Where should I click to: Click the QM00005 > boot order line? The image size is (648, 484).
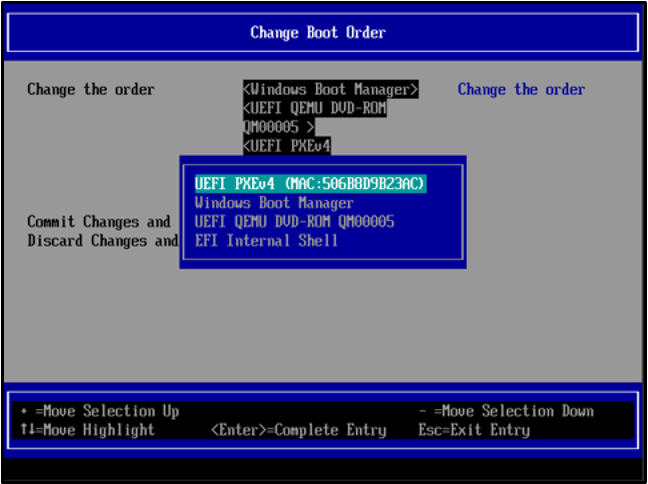tap(279, 127)
